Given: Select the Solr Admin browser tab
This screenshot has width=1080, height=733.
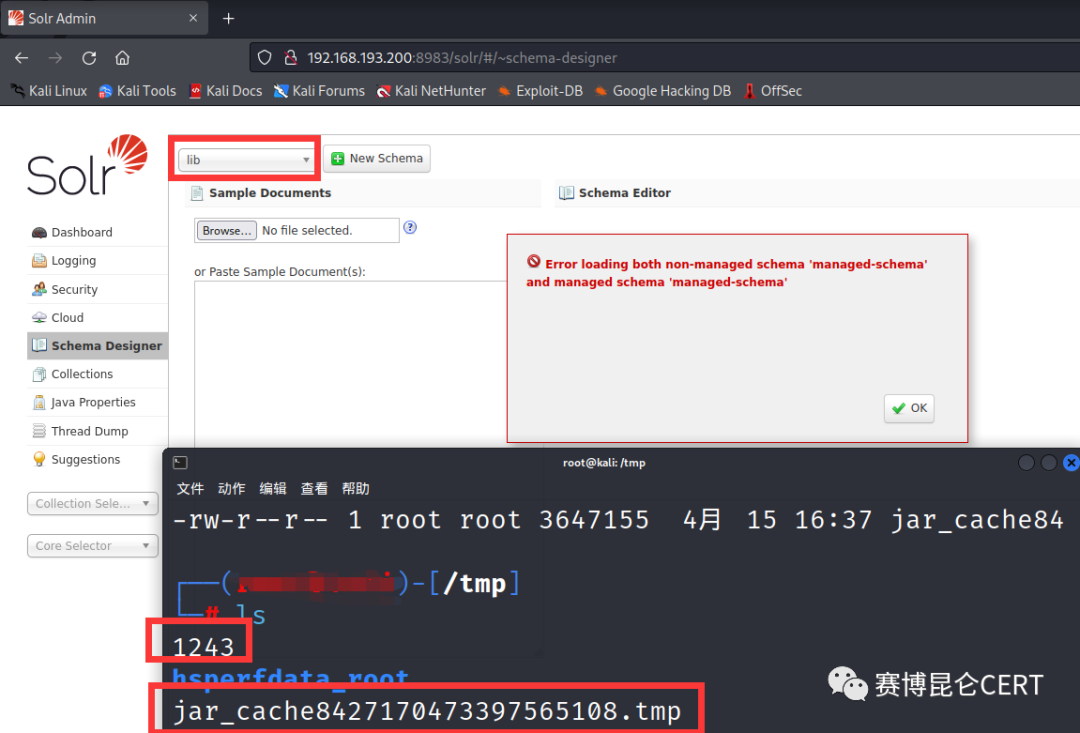Looking at the screenshot, I should 103,19.
